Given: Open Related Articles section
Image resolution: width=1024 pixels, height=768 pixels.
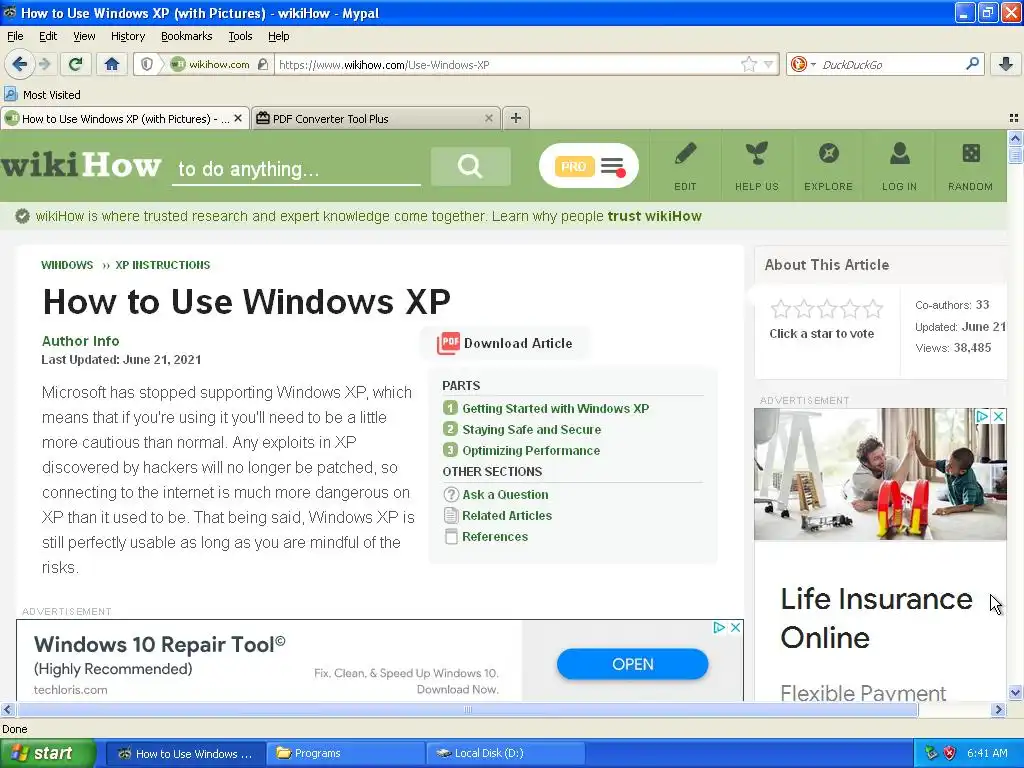Looking at the screenshot, I should pos(507,516).
